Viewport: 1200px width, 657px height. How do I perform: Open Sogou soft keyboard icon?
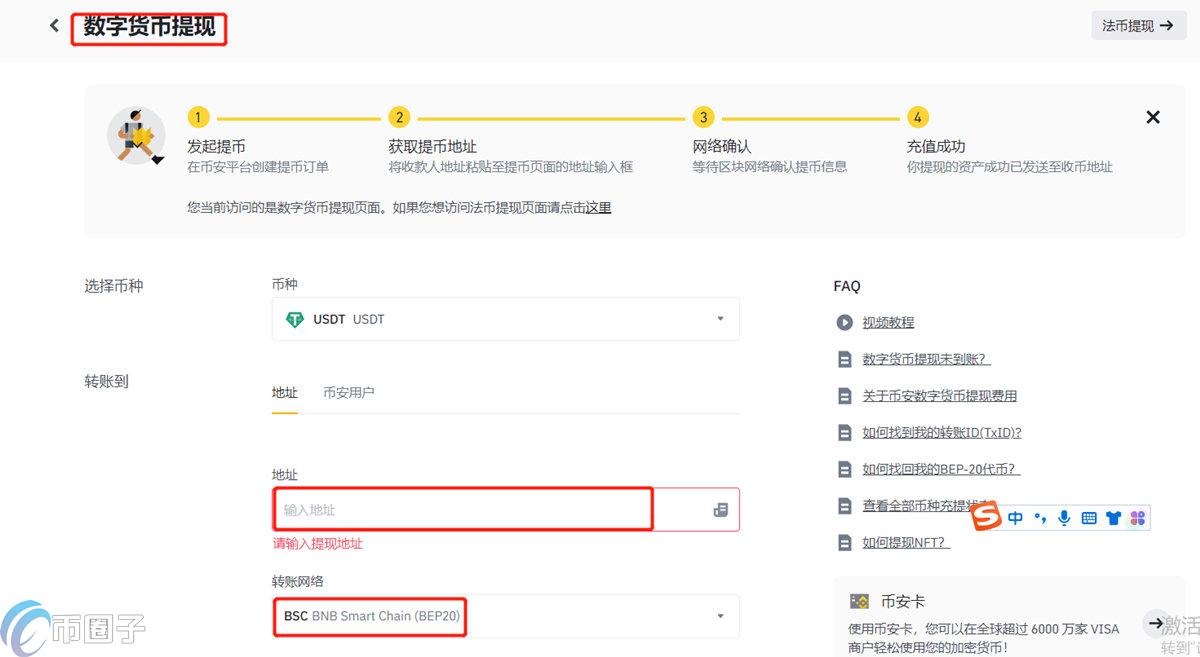click(x=1089, y=518)
